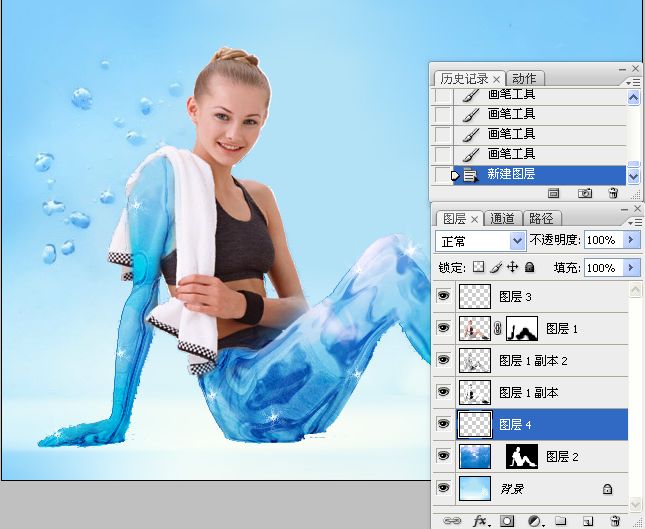Enable lock transparent pixels

(x=478, y=268)
